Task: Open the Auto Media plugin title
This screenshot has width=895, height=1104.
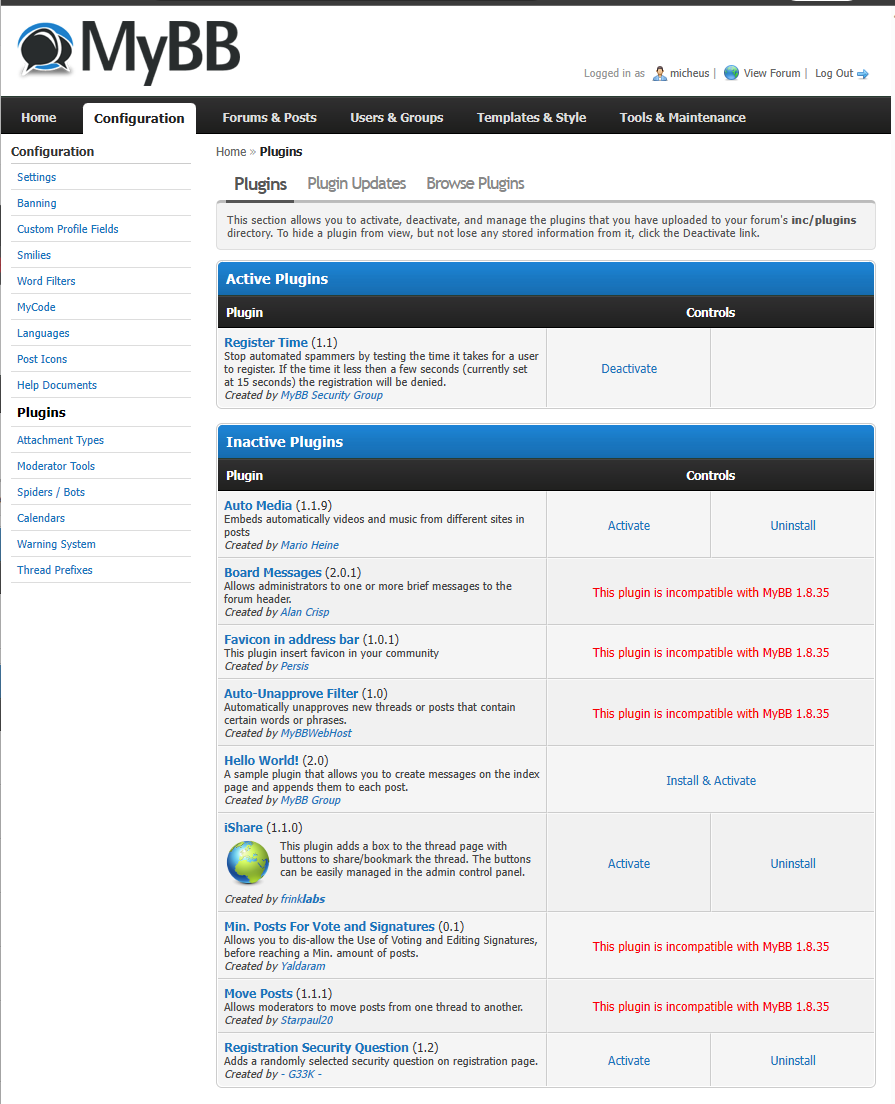Action: 258,506
